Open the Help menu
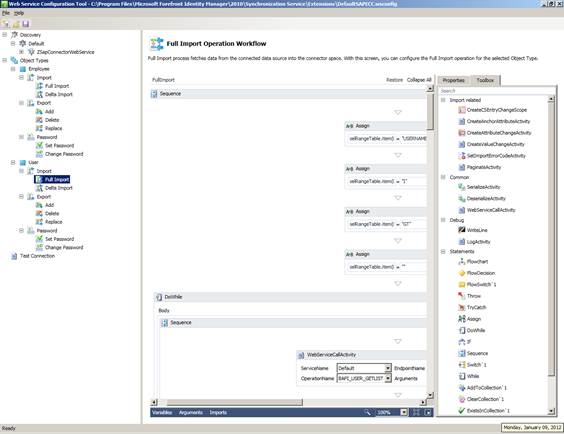Image resolution: width=564 pixels, height=434 pixels. click(19, 13)
